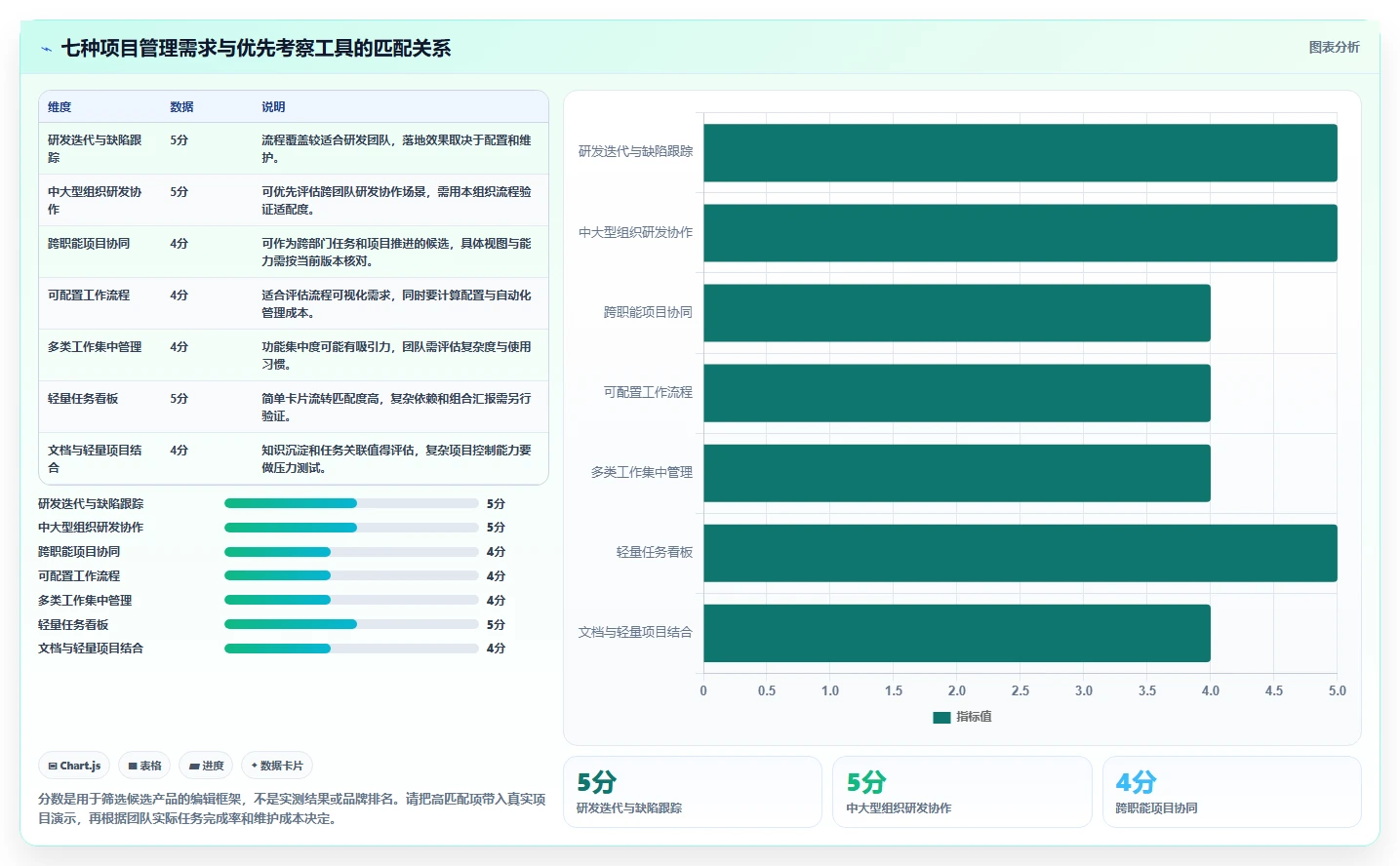Click the blue icon beside the page title
Screen dimensions: 1400x866
pyautogui.click(x=46, y=49)
